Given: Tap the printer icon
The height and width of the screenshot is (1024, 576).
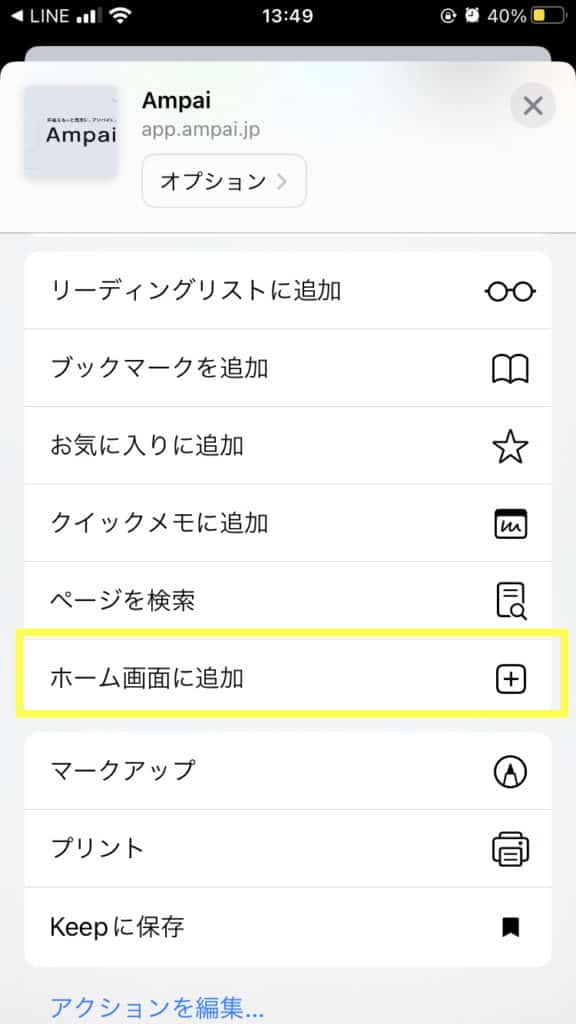Looking at the screenshot, I should [x=510, y=849].
